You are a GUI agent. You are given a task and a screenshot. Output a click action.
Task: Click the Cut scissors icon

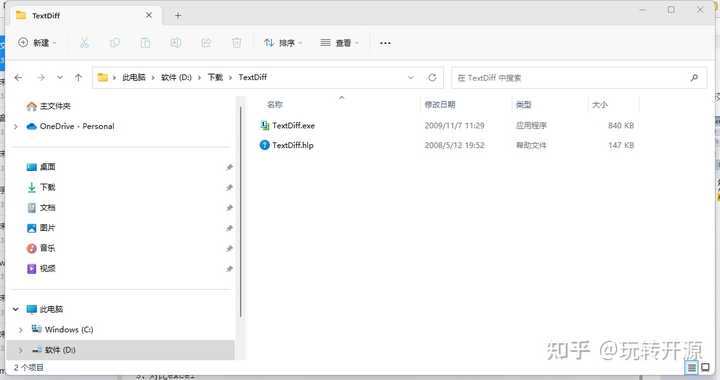click(84, 43)
